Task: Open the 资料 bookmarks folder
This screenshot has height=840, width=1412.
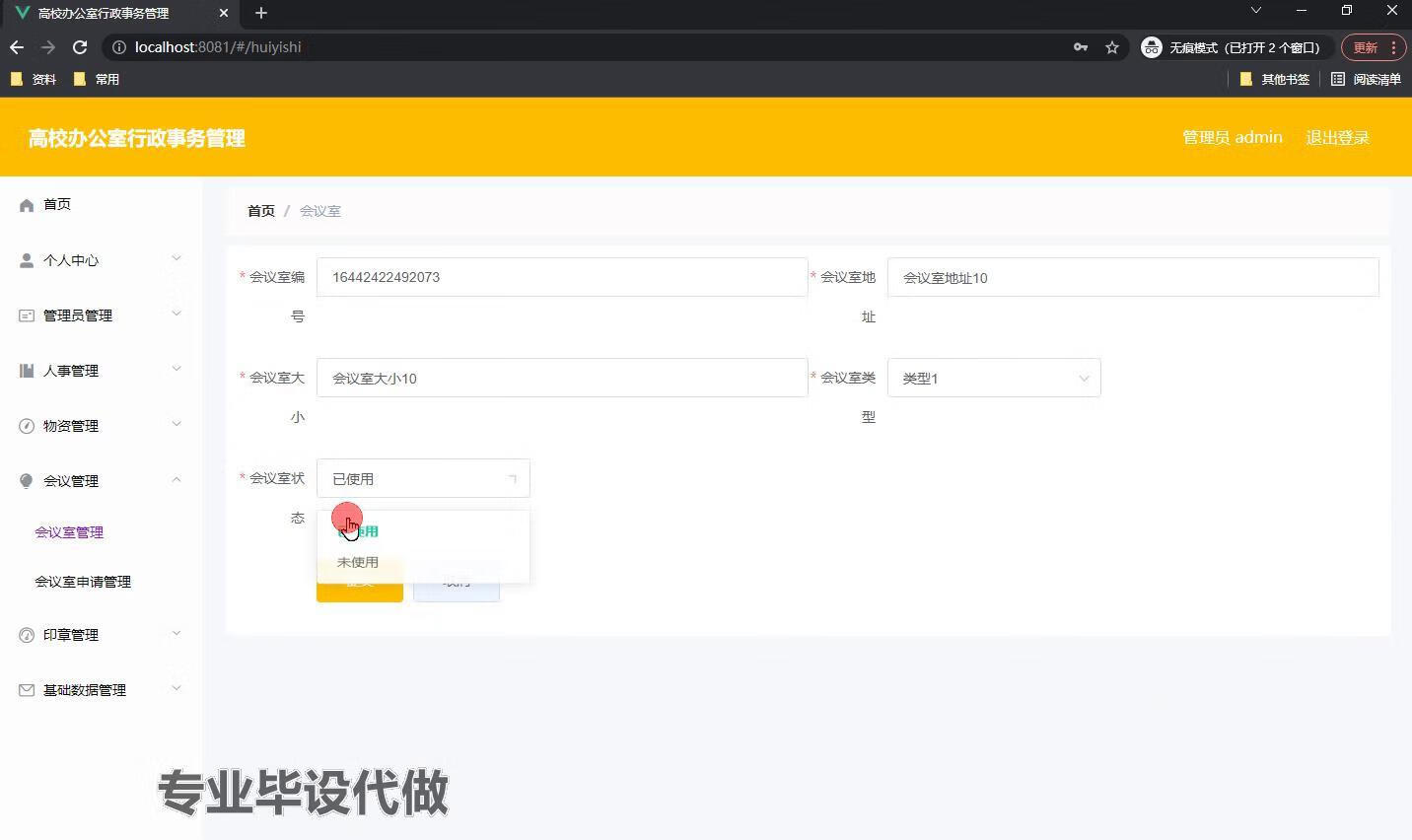Action: click(x=34, y=80)
